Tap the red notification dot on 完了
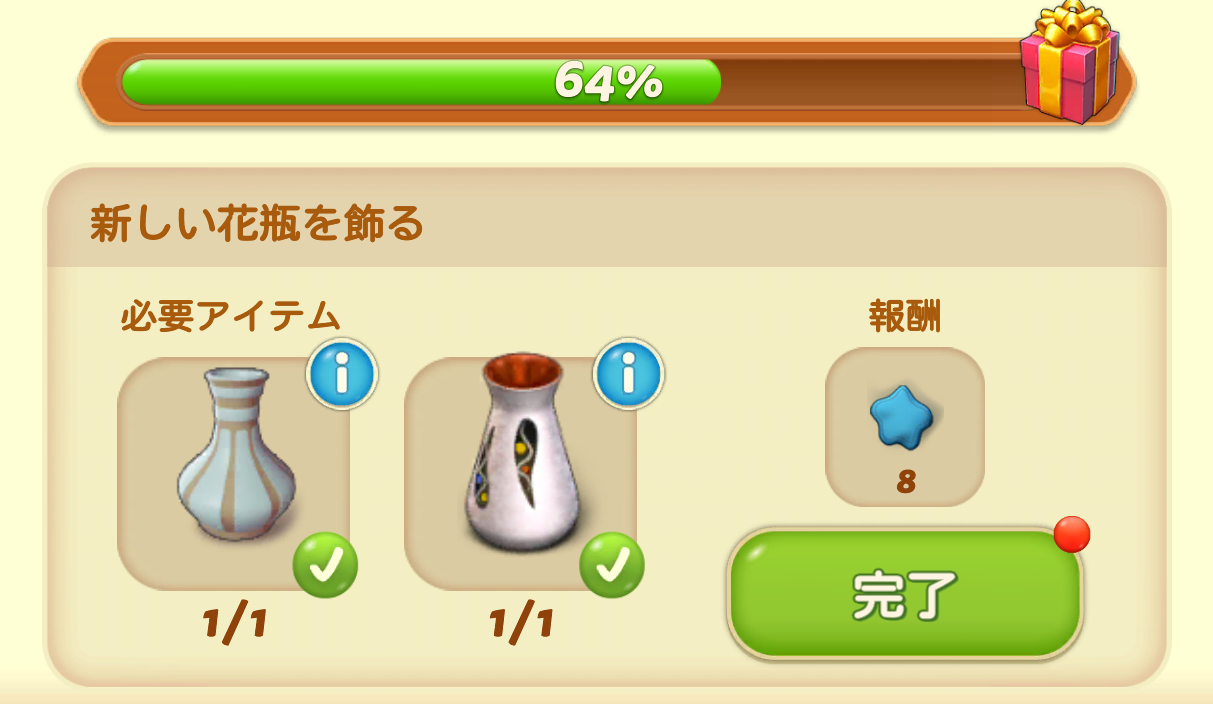Screen dimensions: 1213x704 coord(1072,534)
